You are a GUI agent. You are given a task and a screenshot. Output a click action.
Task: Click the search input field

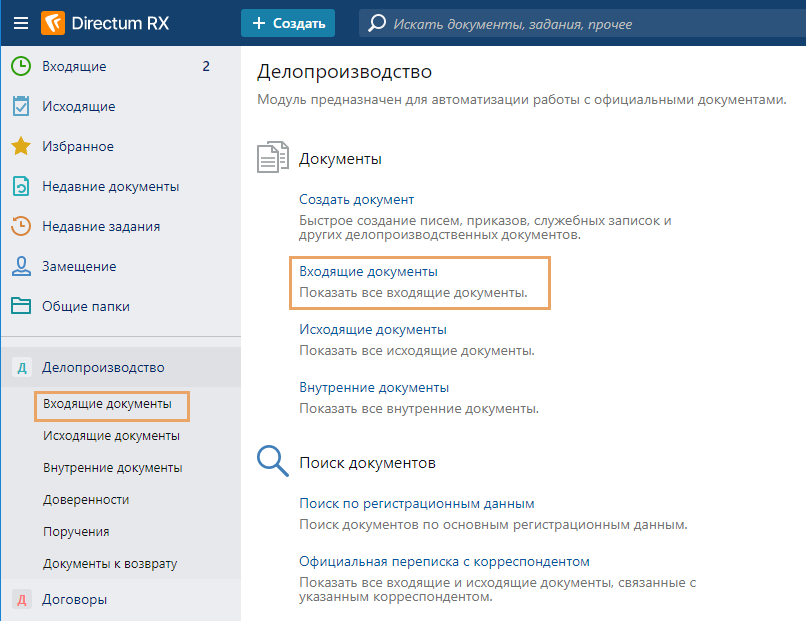coord(580,23)
